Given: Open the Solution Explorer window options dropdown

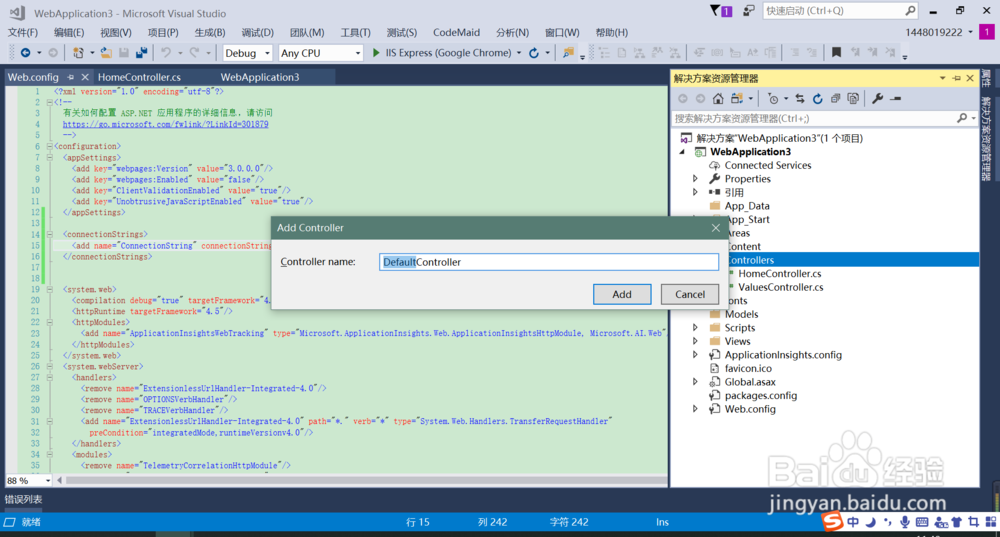Looking at the screenshot, I should click(x=943, y=78).
